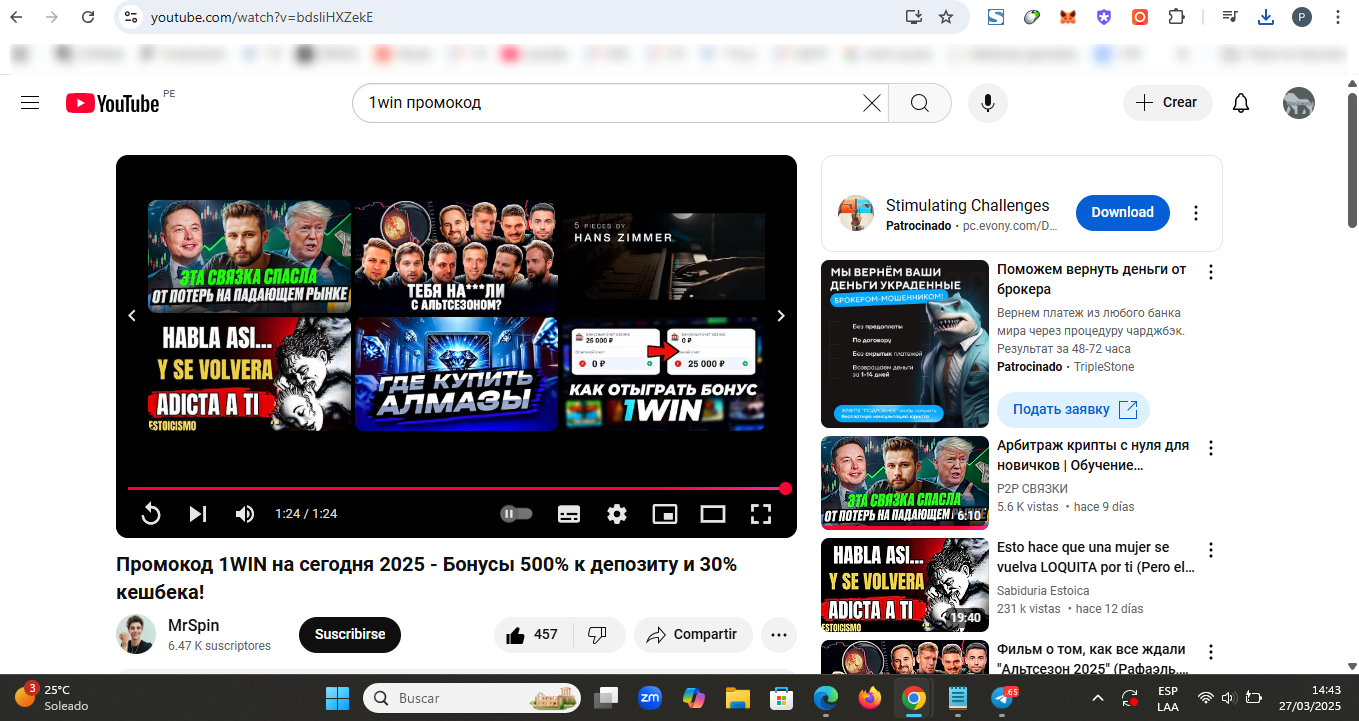The height and width of the screenshot is (721, 1359).
Task: Bookmark this page with the star
Action: 946,17
